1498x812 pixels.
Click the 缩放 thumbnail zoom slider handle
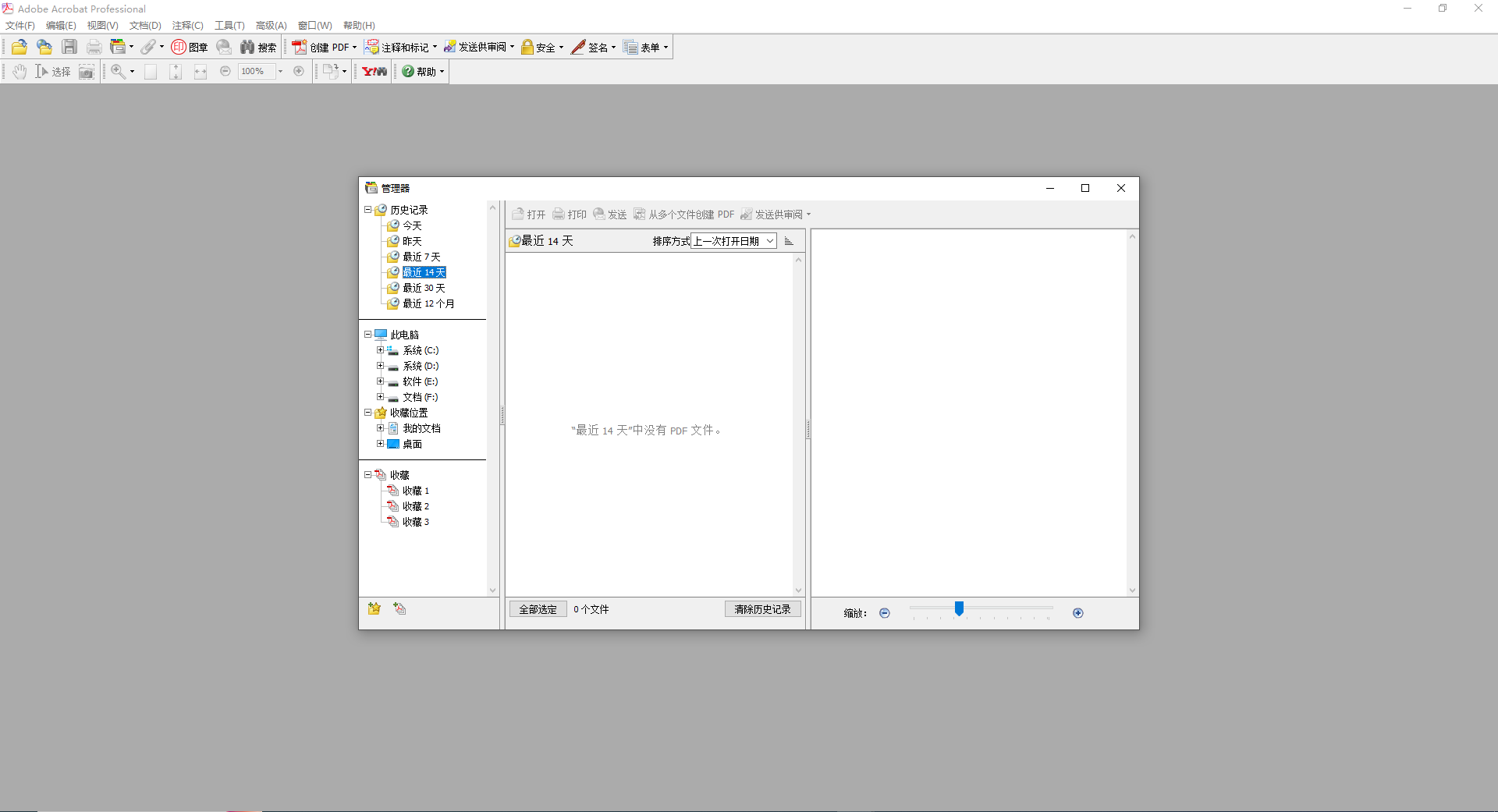click(959, 608)
